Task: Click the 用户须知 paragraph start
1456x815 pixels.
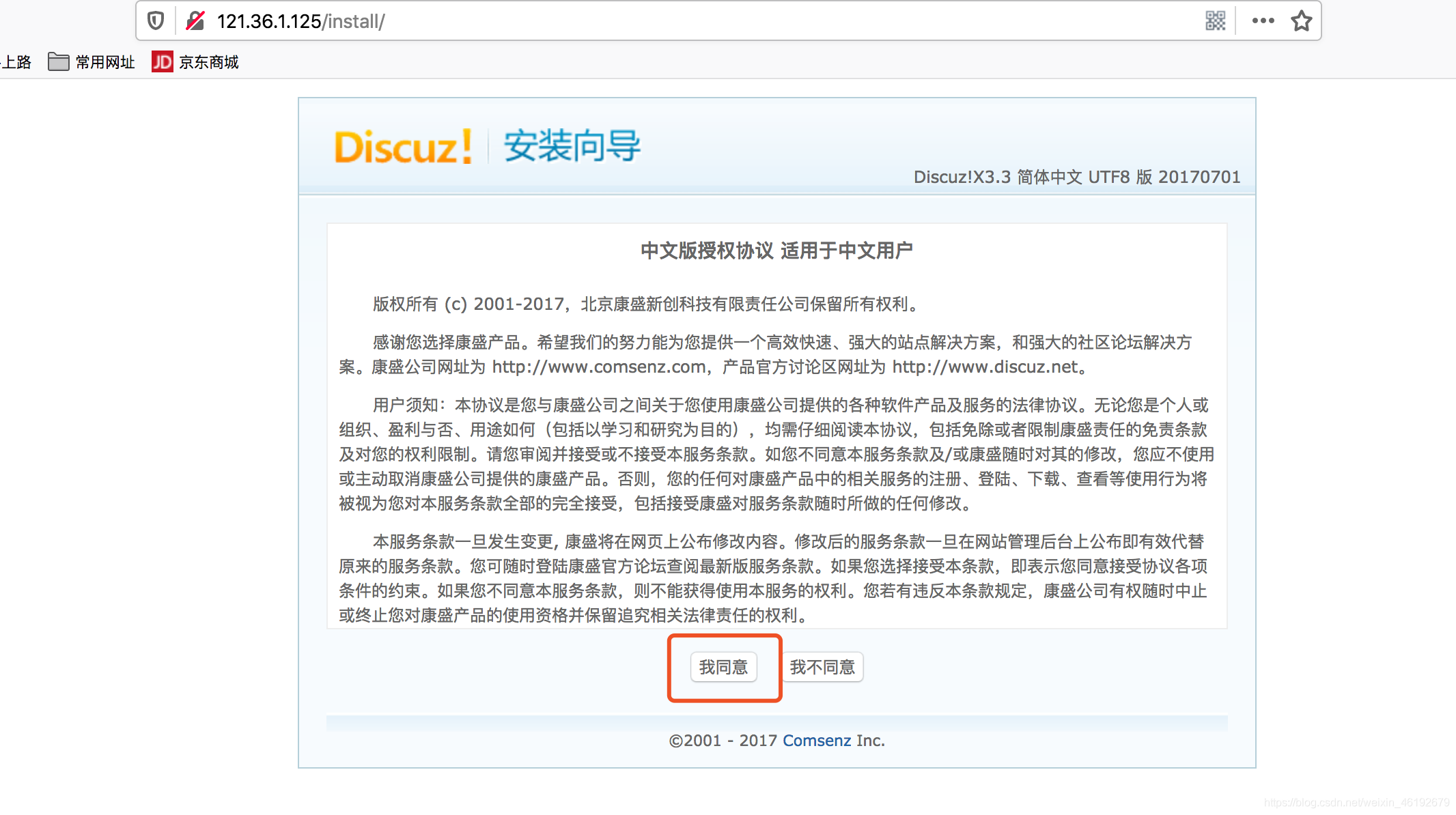Action: (406, 405)
